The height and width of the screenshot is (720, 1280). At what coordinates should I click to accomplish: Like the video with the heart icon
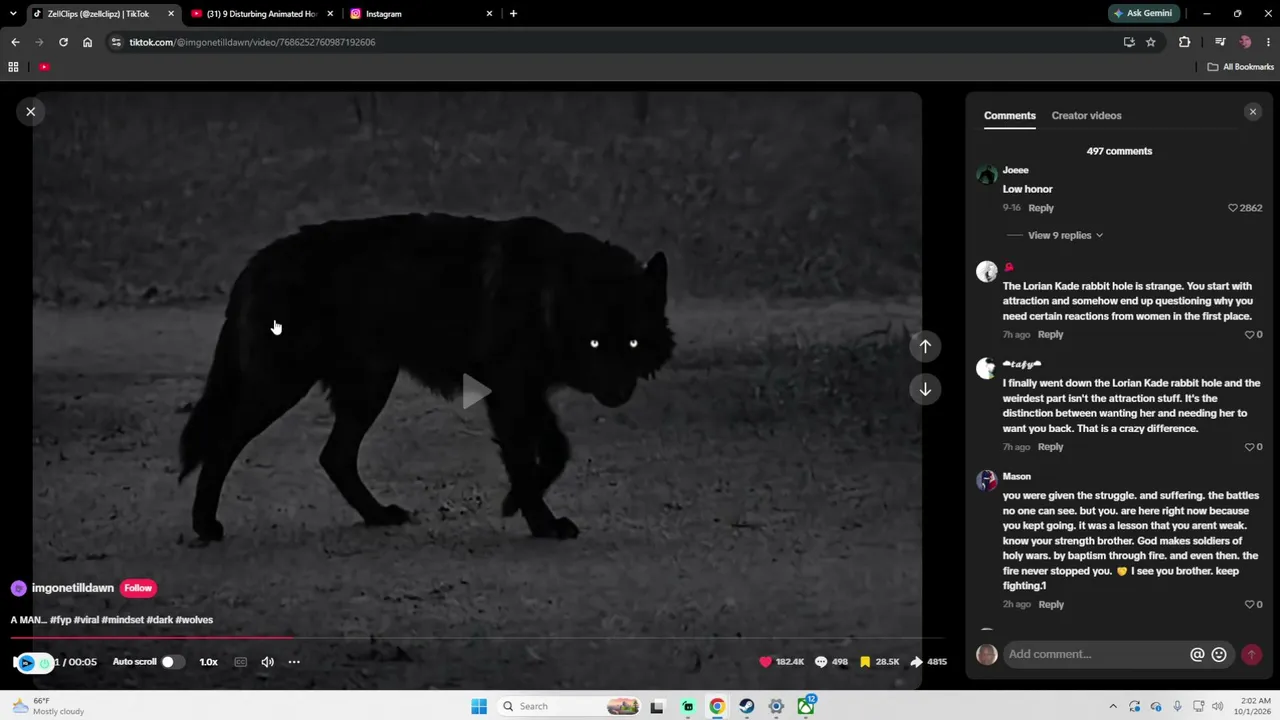pos(766,662)
